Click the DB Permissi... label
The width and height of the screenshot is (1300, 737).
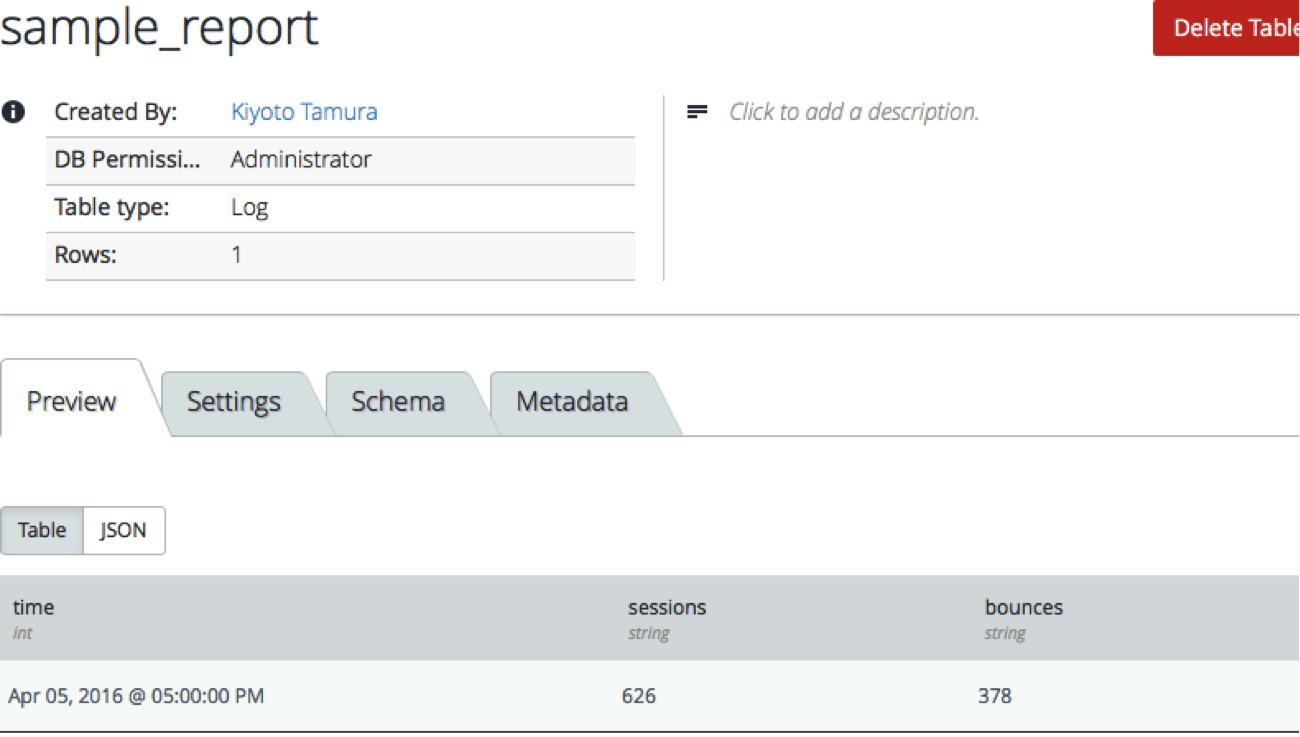127,160
